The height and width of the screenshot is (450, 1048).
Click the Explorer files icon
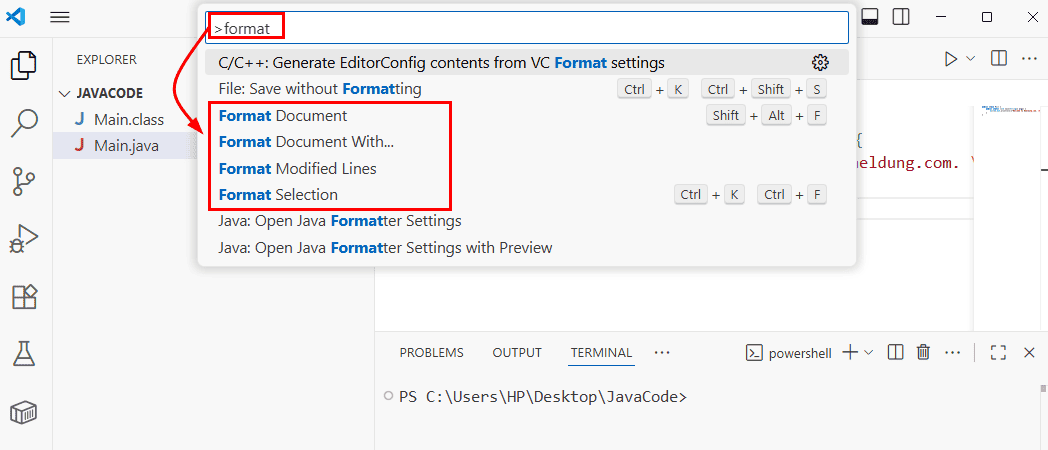click(24, 66)
